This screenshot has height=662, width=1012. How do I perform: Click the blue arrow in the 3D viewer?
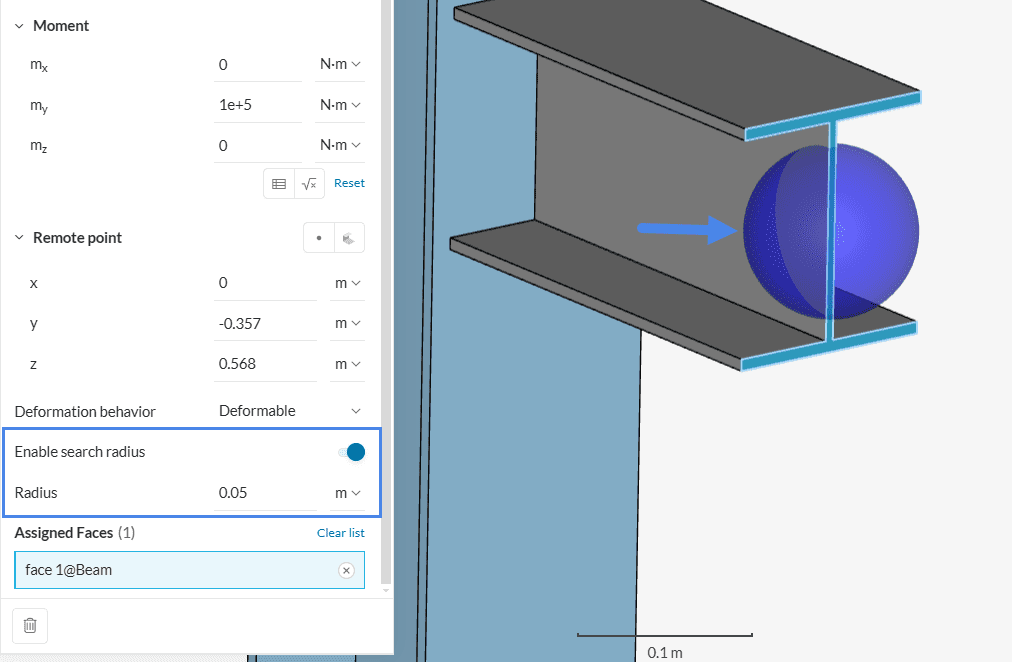(686, 229)
